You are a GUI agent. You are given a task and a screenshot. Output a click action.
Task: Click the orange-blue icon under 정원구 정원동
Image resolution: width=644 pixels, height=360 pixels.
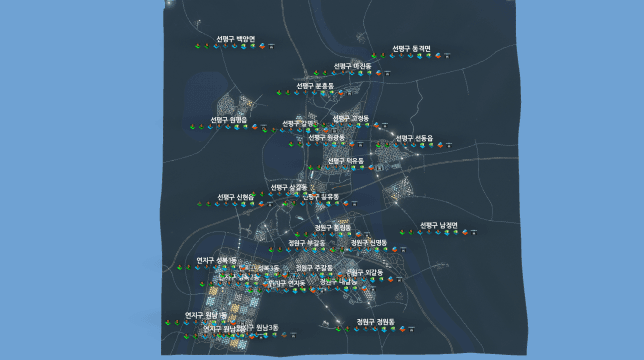tap(402, 329)
